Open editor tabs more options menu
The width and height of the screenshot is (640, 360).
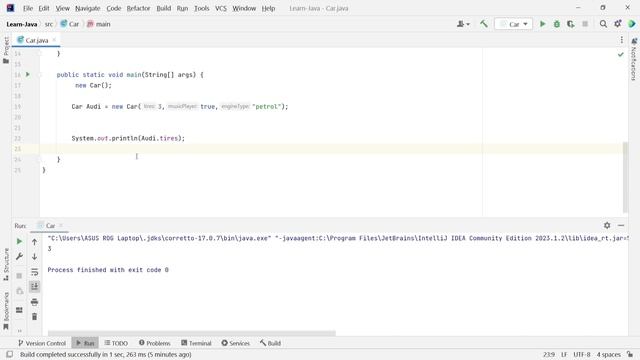[622, 40]
